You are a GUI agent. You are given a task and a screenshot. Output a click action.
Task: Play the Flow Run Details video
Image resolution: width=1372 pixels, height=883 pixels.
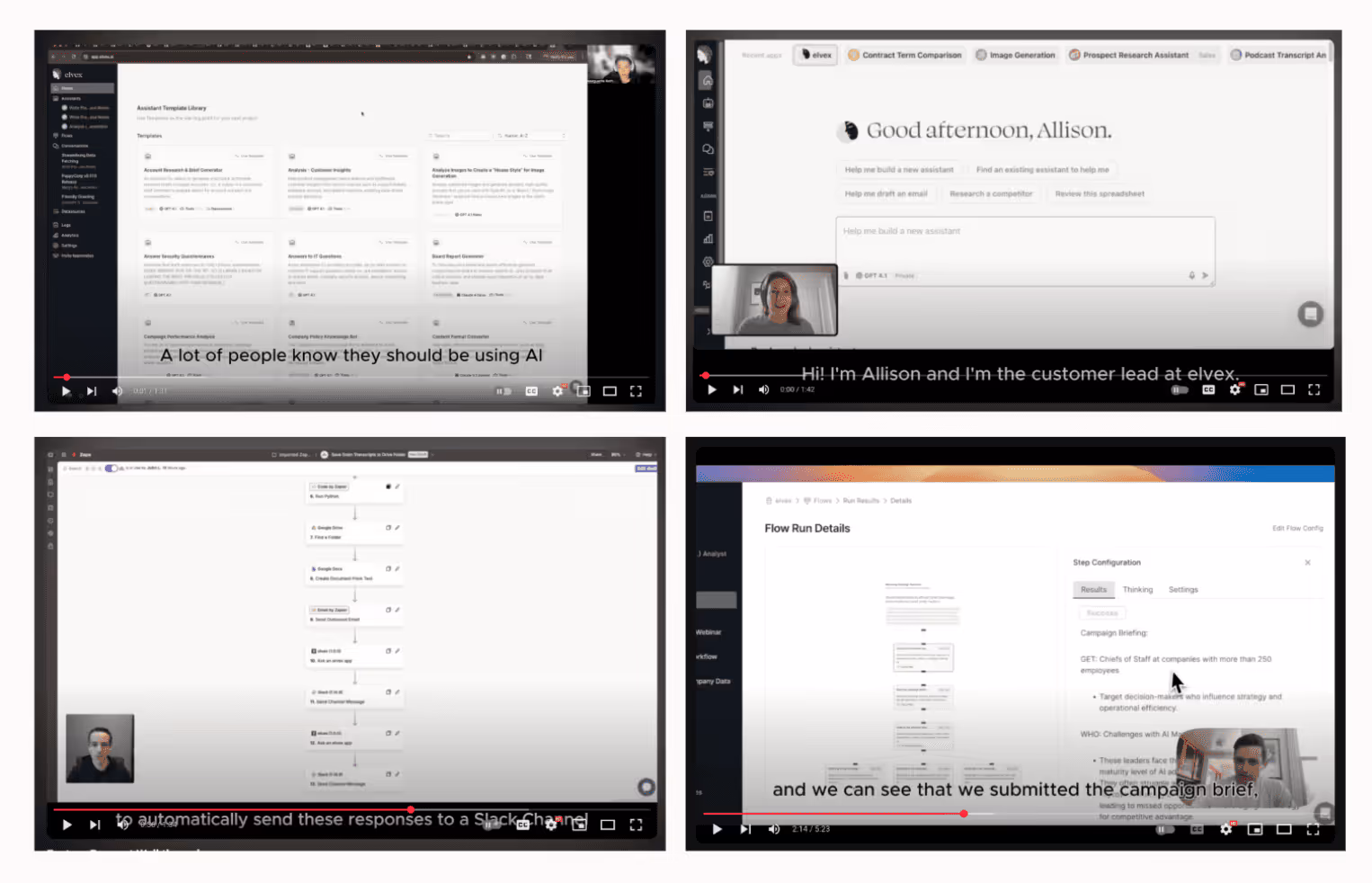tap(717, 829)
